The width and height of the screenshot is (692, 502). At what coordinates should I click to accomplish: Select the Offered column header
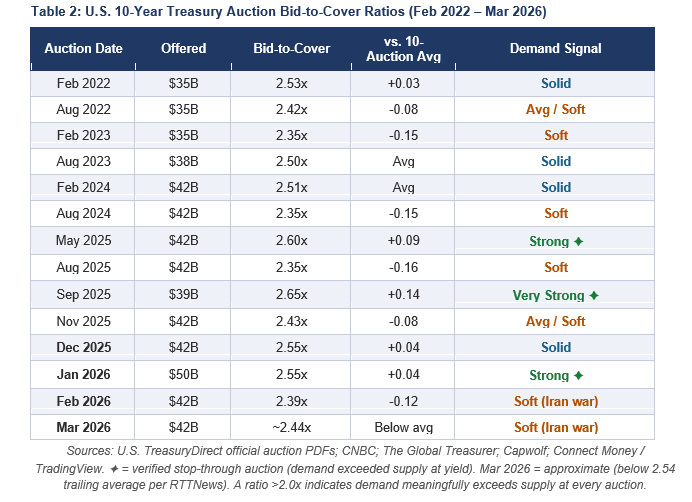(x=184, y=48)
